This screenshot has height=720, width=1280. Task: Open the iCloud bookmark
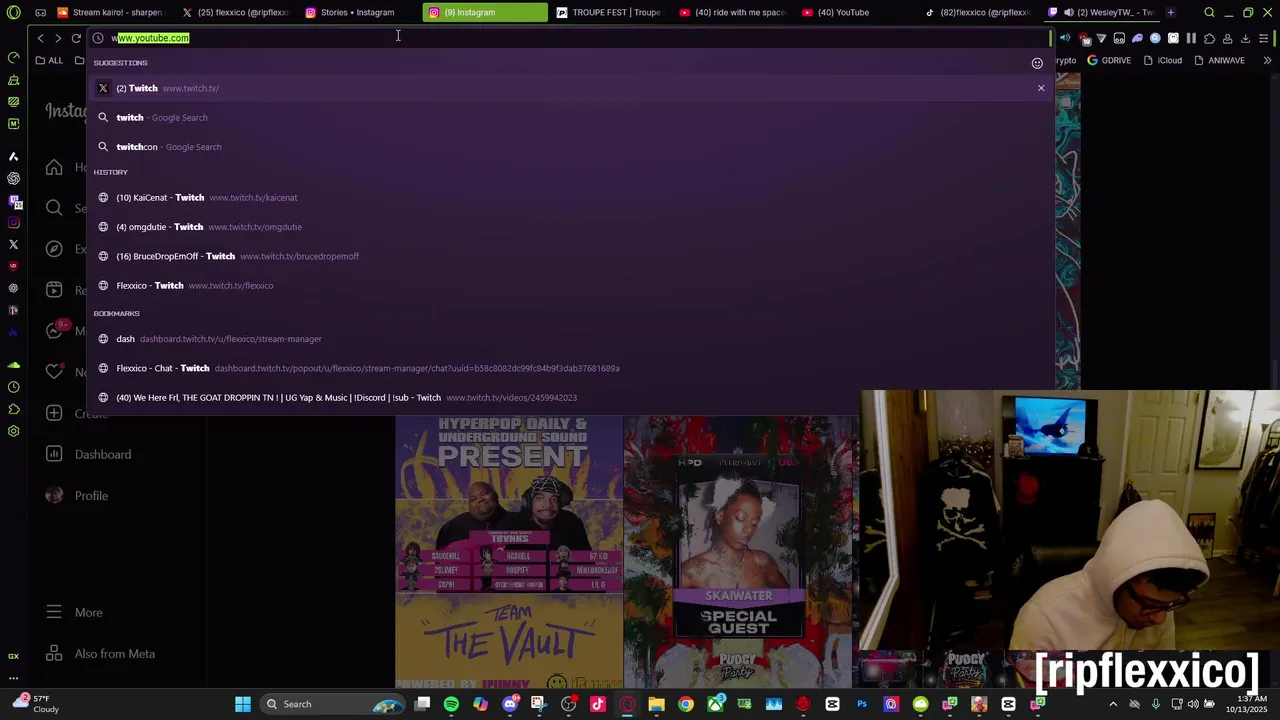pyautogui.click(x=1163, y=60)
